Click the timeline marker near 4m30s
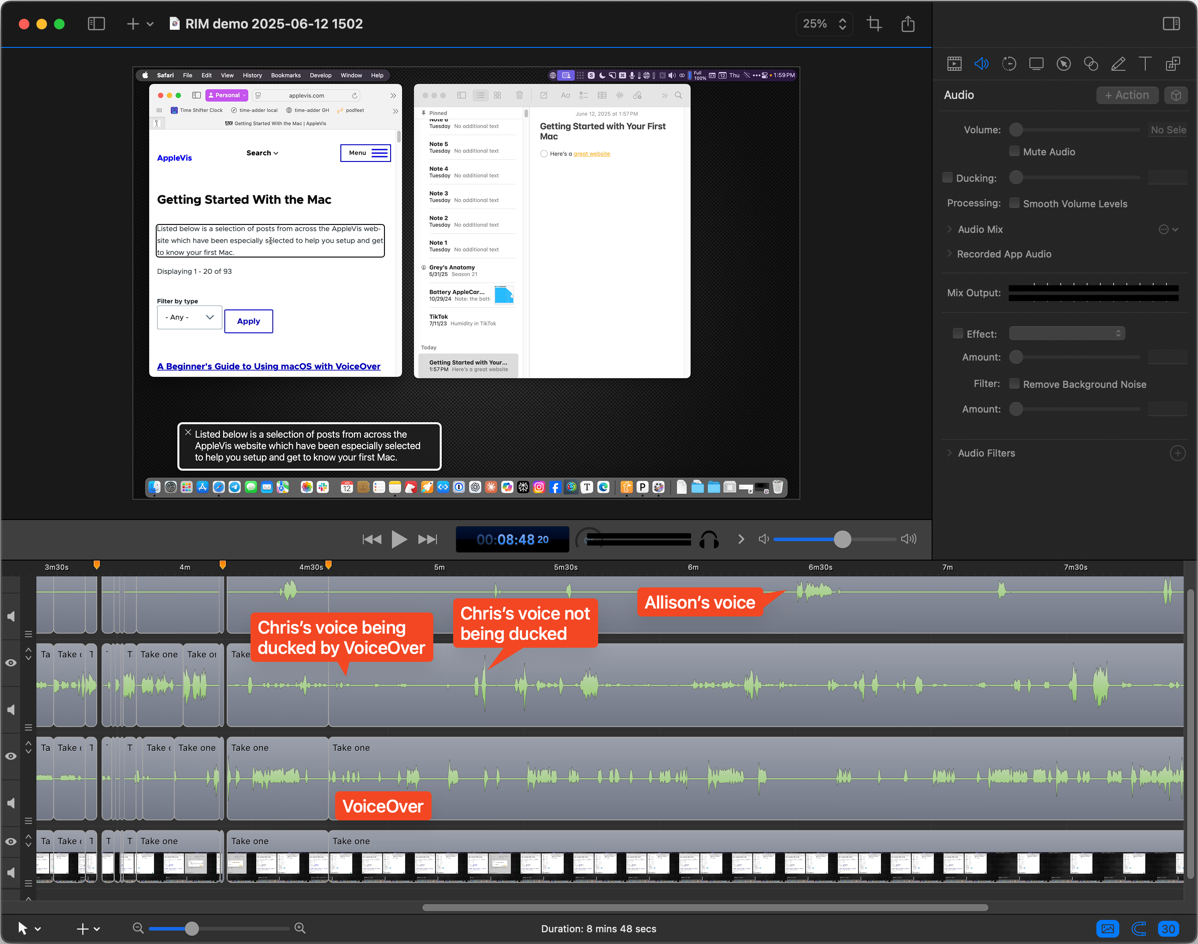 [x=328, y=566]
